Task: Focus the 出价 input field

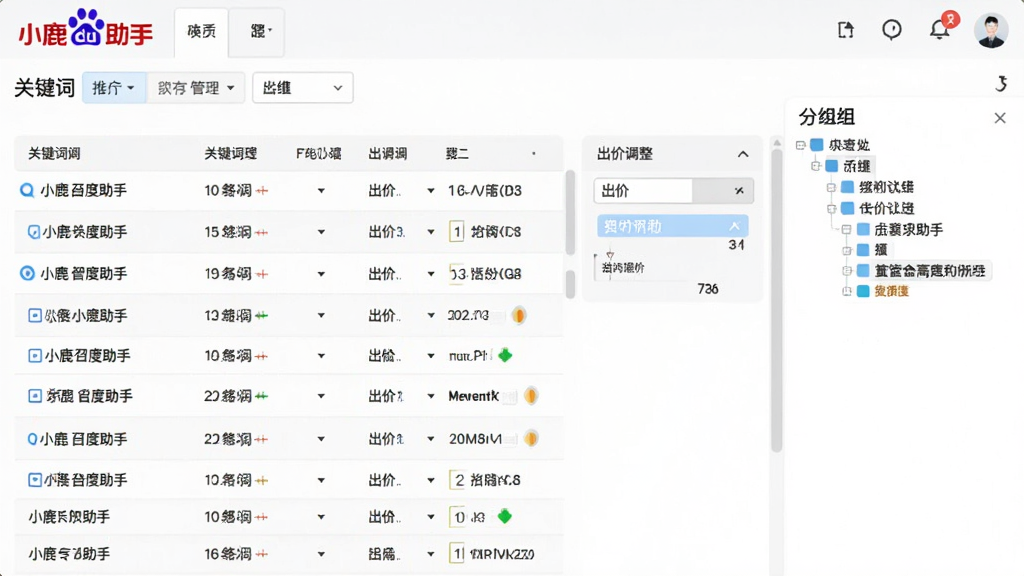Action: pos(643,191)
